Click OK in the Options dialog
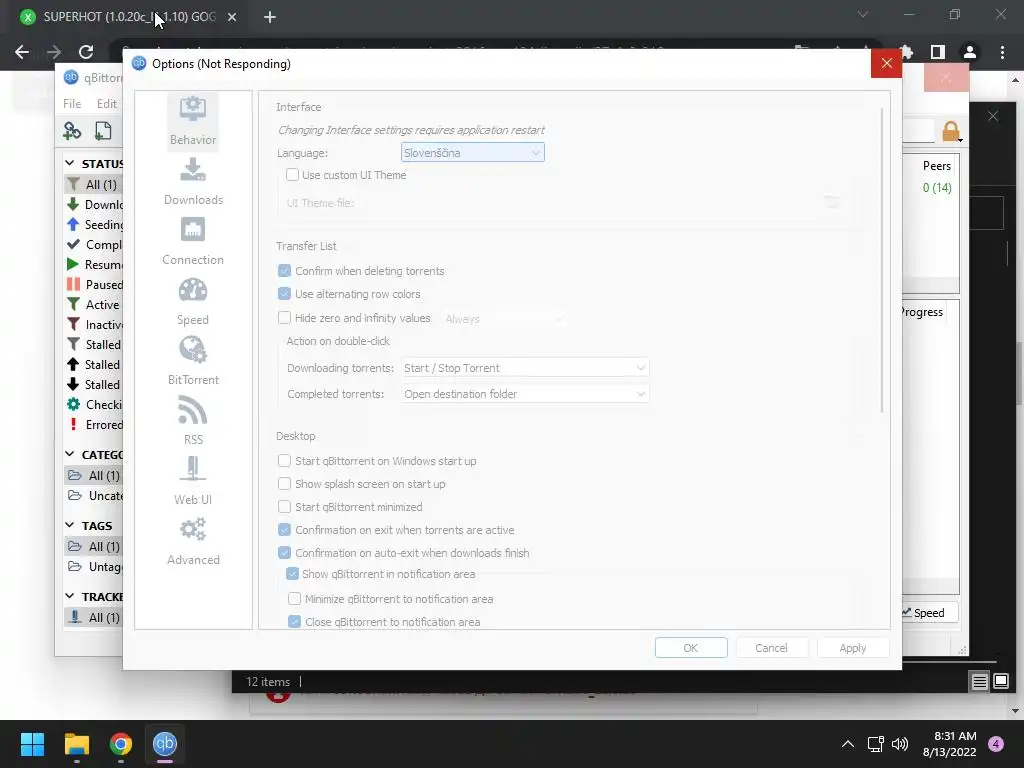The image size is (1024, 768). [691, 648]
